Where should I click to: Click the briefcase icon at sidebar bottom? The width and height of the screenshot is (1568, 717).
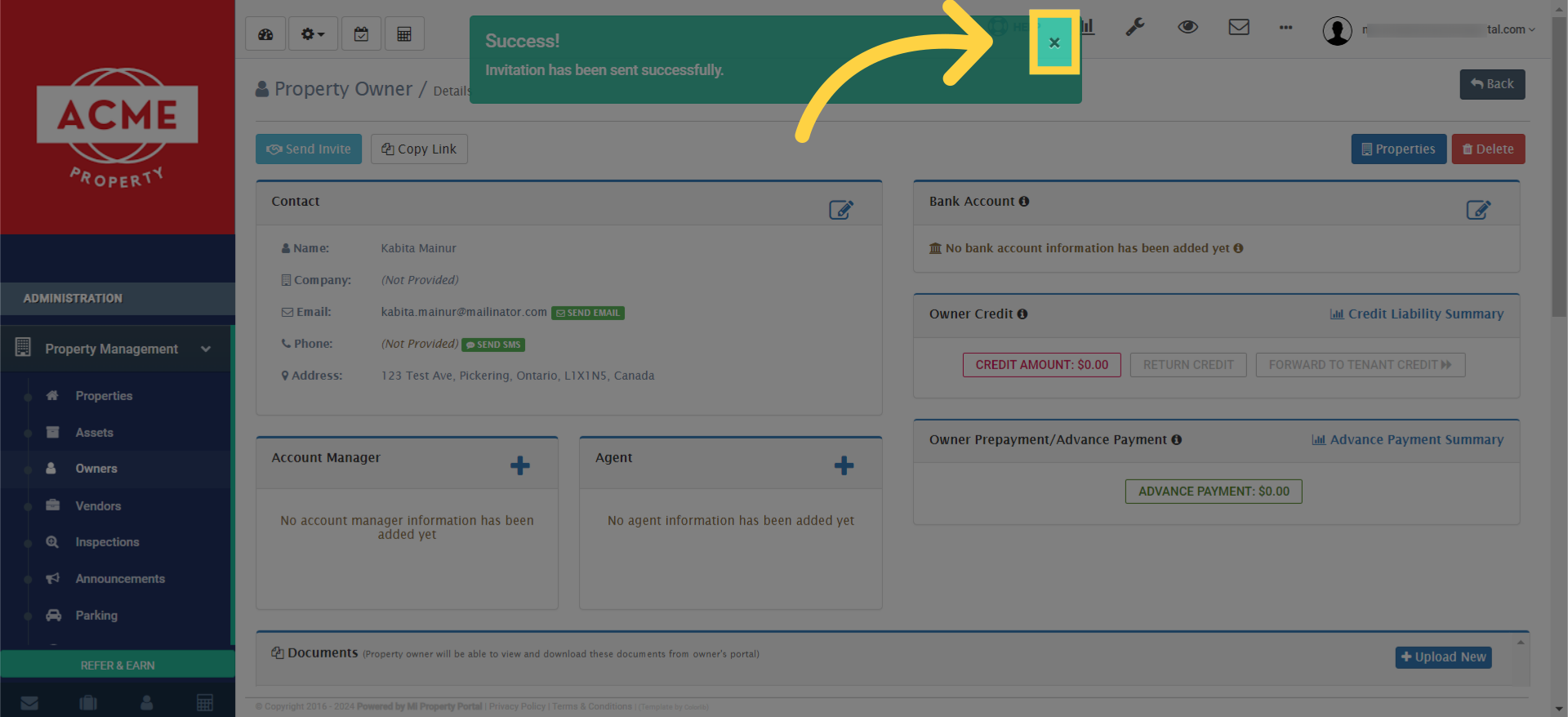click(x=88, y=703)
